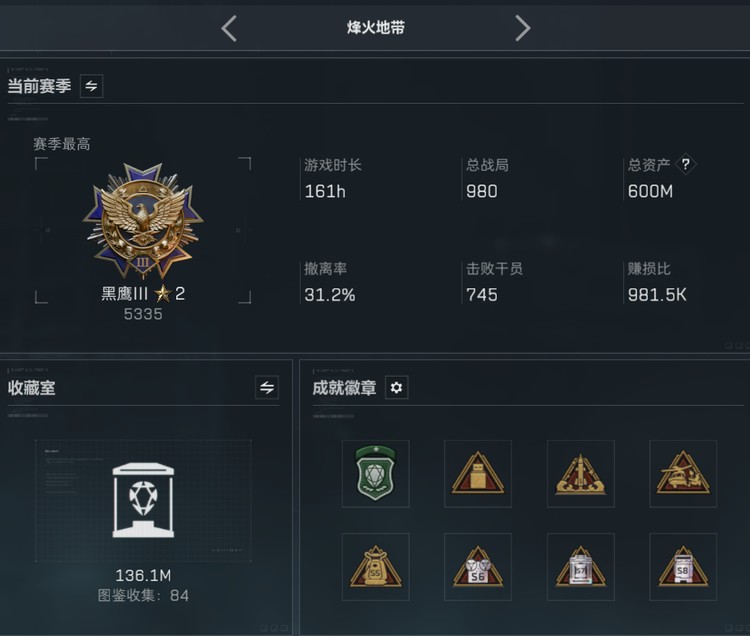
Task: Select the green shield beret badge
Action: click(375, 473)
